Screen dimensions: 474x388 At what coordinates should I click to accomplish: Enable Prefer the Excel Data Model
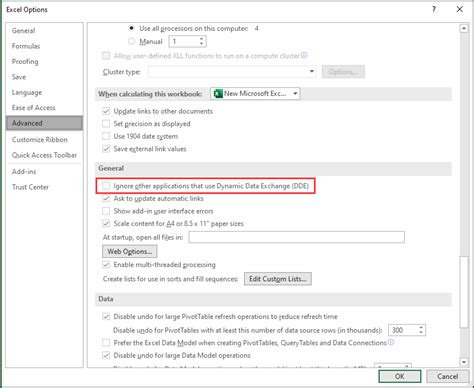click(x=106, y=343)
